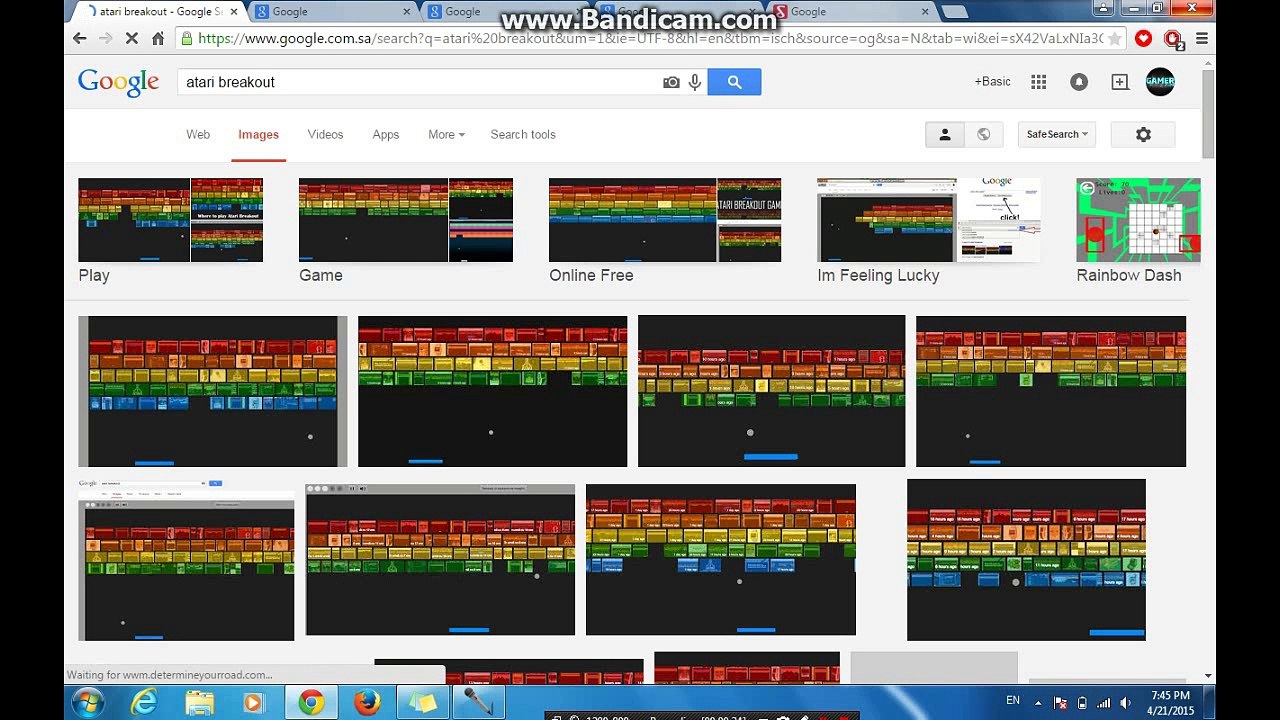Viewport: 1280px width, 720px height.
Task: Expand the More search menu
Action: [x=446, y=134]
